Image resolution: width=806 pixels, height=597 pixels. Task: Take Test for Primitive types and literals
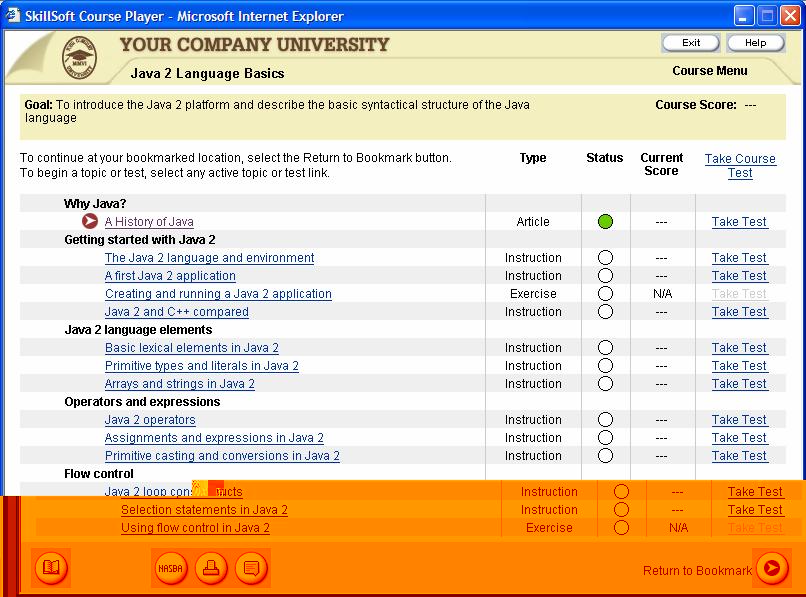pos(739,366)
